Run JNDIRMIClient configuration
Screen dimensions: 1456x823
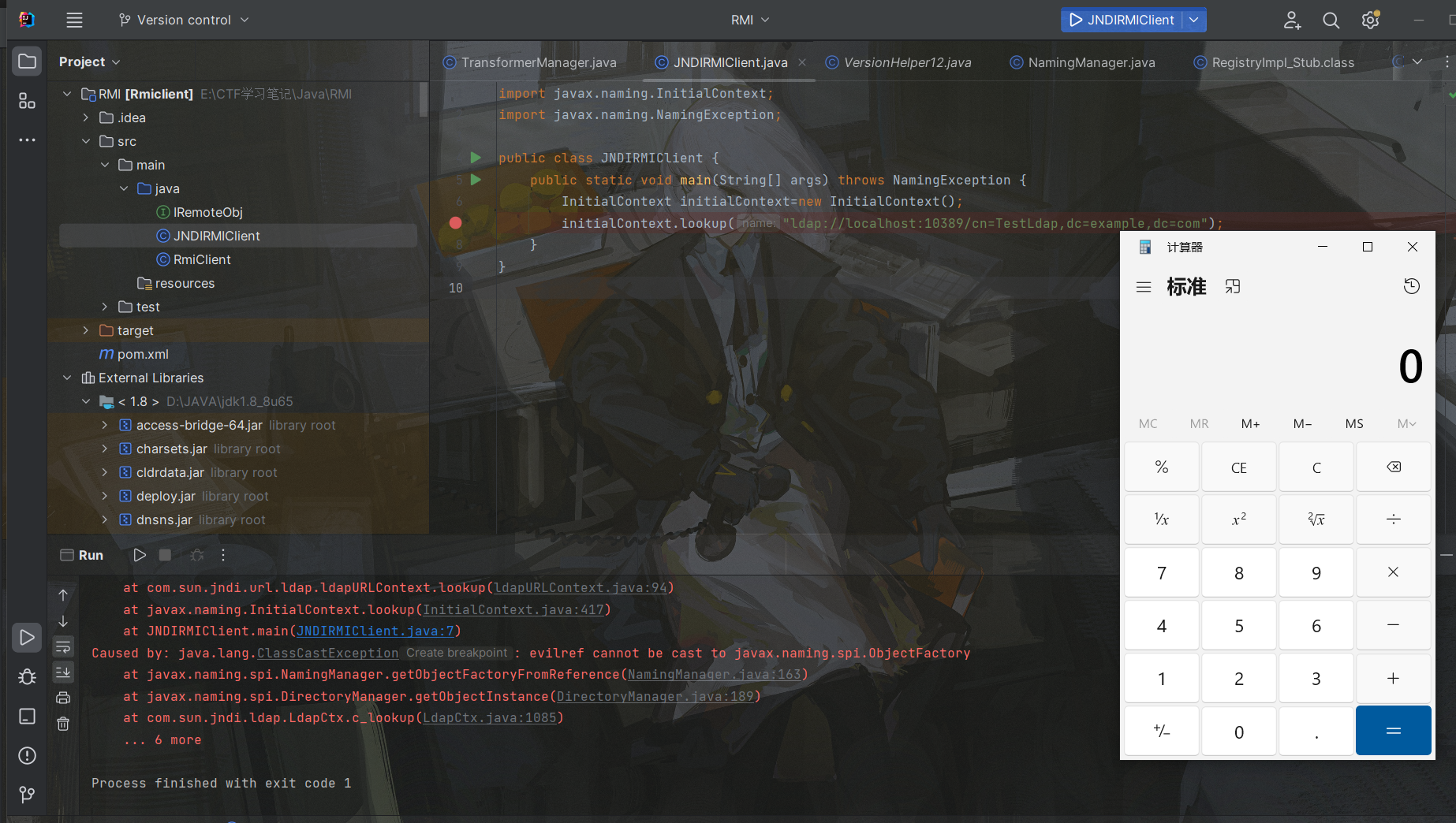[1122, 20]
